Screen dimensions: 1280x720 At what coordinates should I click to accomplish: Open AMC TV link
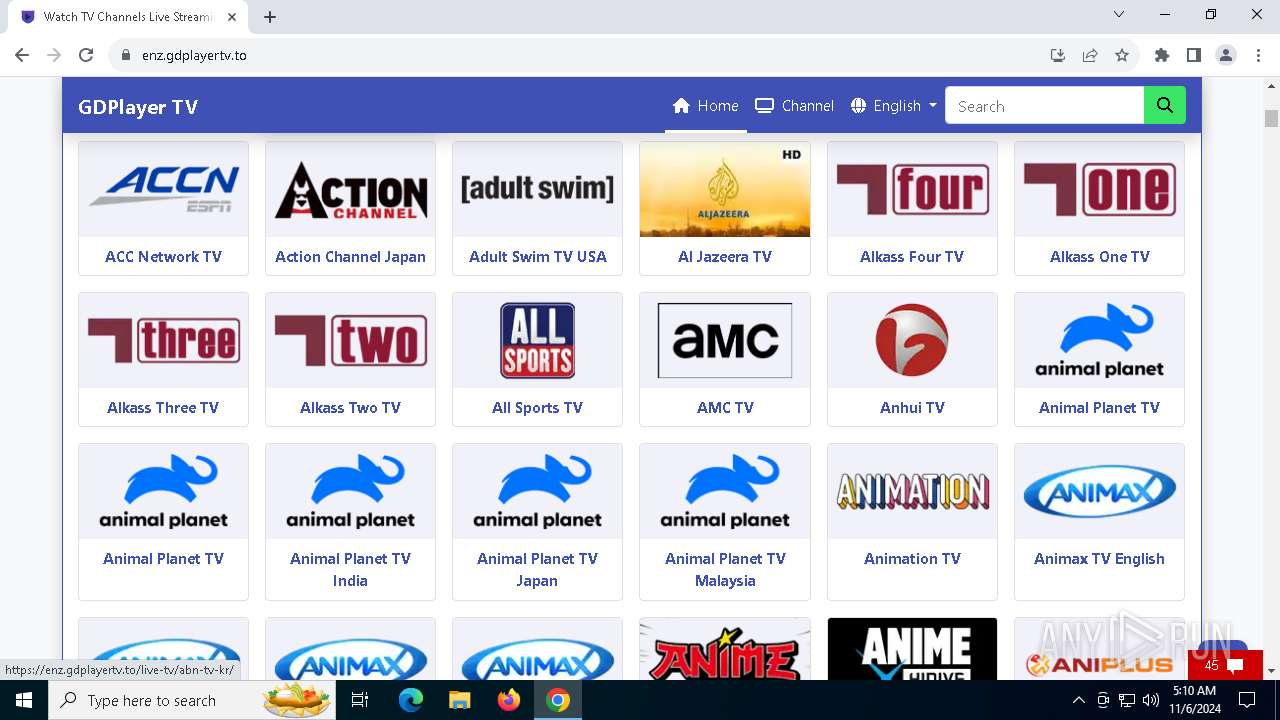pyautogui.click(x=725, y=408)
